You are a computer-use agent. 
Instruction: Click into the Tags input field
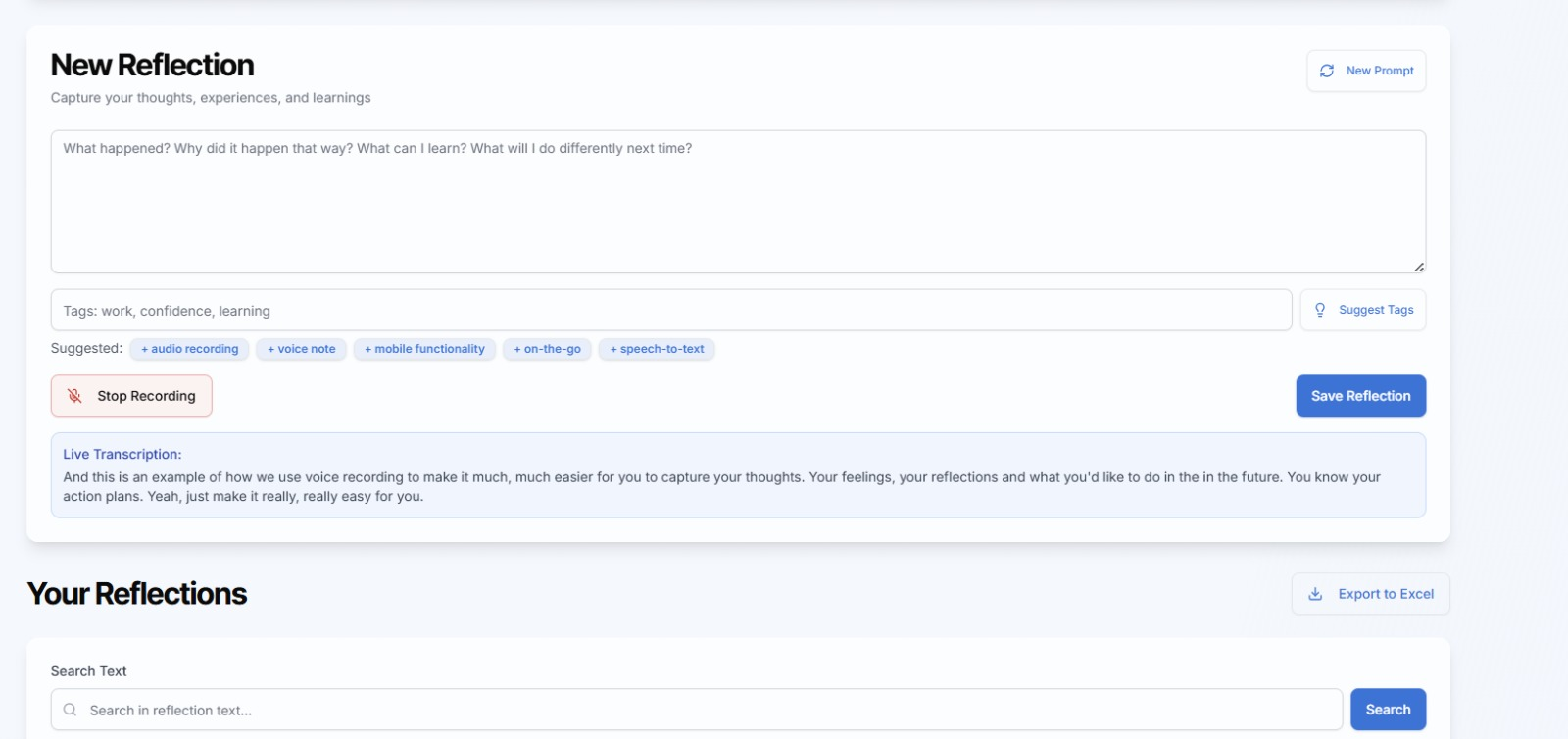(x=671, y=311)
